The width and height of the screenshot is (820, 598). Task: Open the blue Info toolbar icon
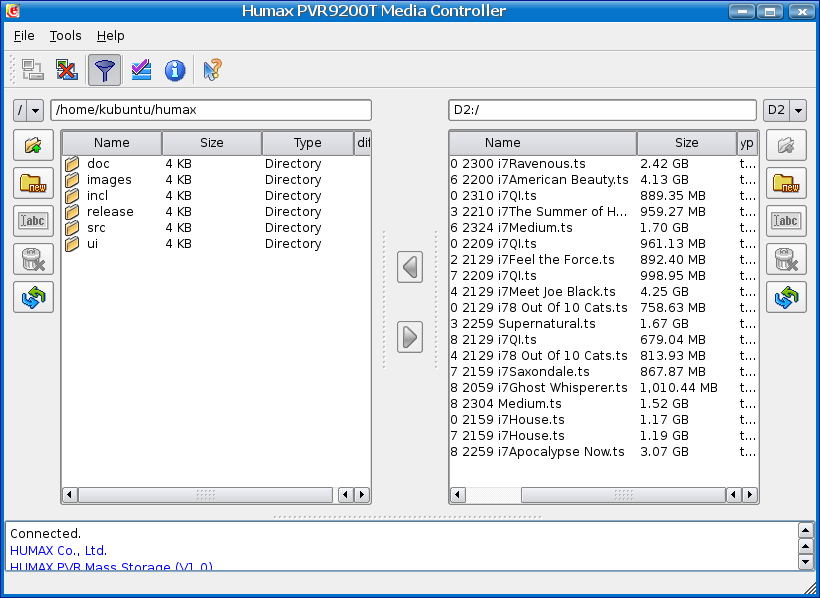(175, 70)
